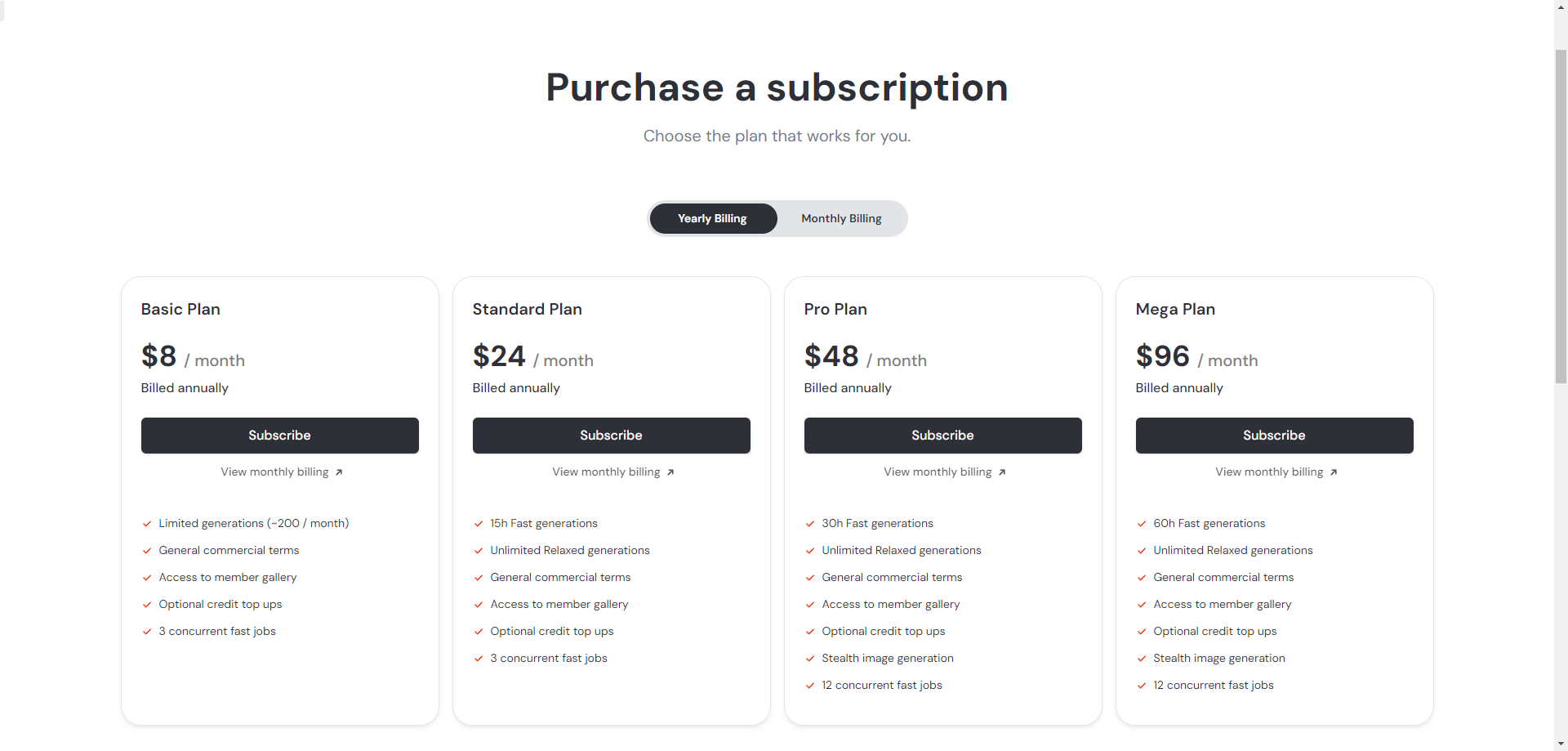Subscribe to the Standard Plan
Screen dimensions: 1568x751
point(611,436)
